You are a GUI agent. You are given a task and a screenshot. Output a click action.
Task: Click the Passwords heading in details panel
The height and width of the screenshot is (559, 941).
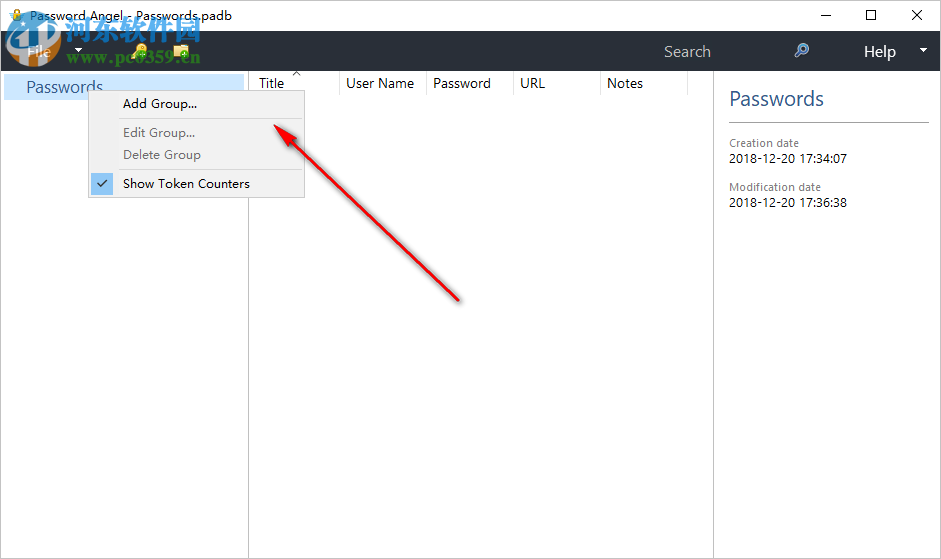tap(776, 99)
